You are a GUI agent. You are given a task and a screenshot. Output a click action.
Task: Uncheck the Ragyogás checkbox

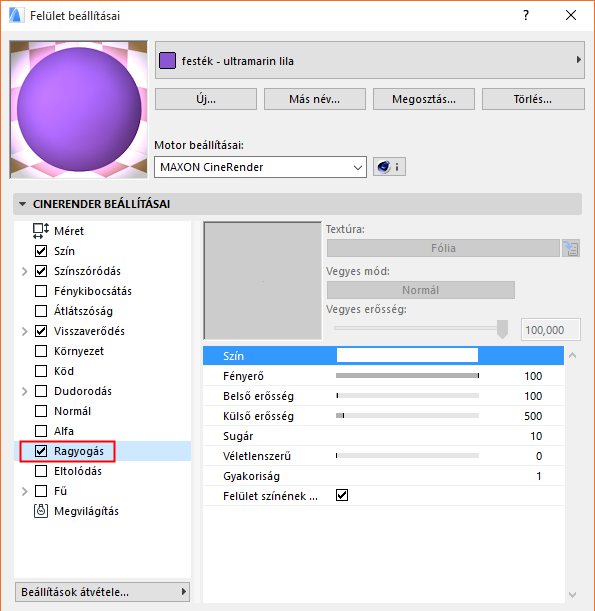click(x=41, y=451)
